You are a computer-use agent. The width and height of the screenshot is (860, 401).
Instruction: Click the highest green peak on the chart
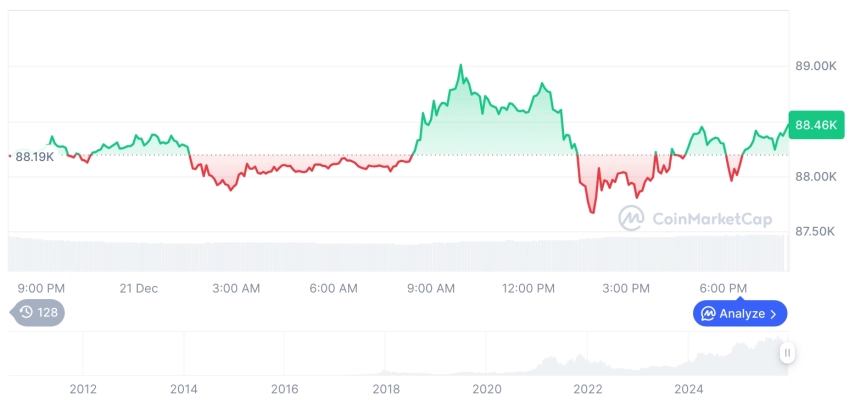point(460,66)
